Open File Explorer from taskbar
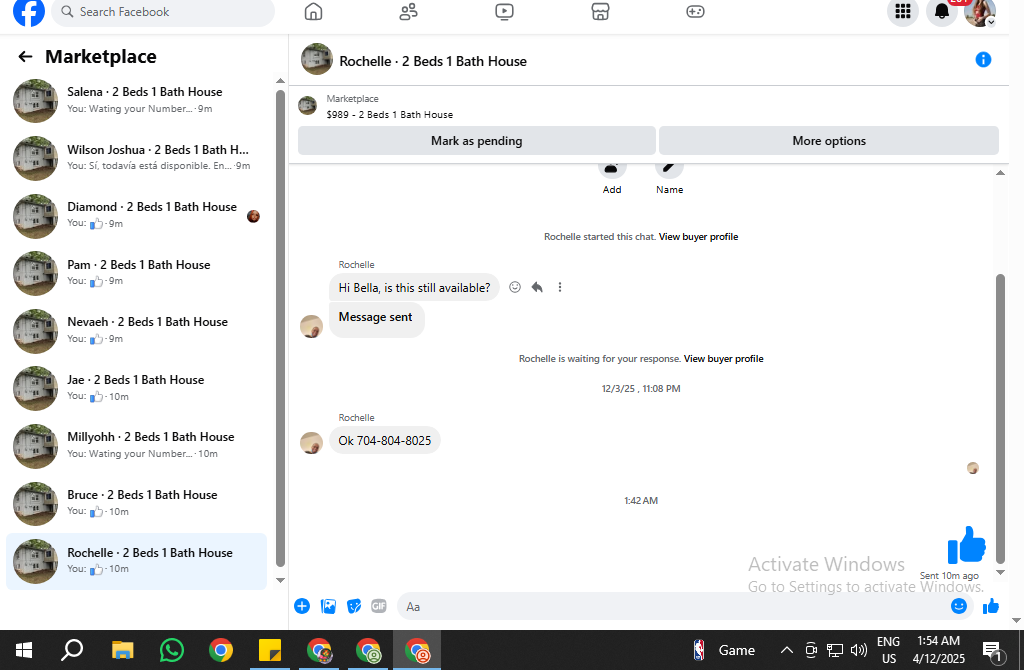 pyautogui.click(x=122, y=650)
